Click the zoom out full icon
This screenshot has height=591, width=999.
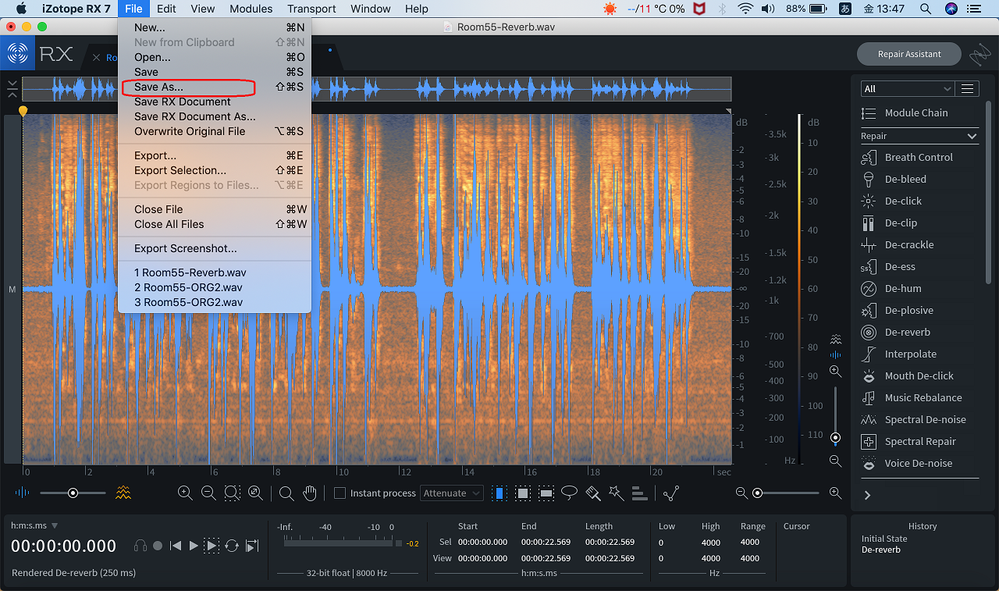pos(255,493)
